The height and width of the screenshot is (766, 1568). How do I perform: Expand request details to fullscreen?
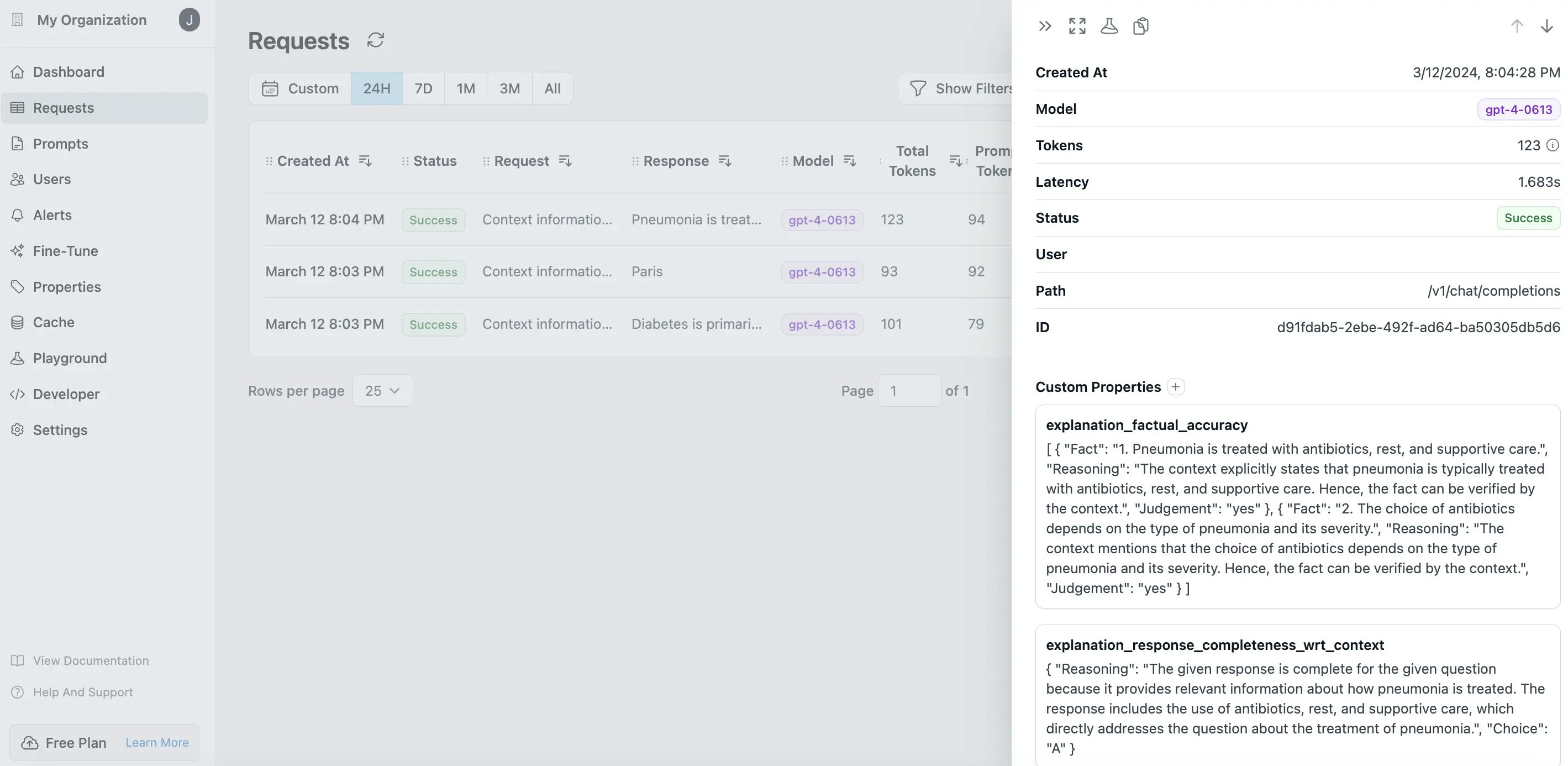coord(1077,26)
